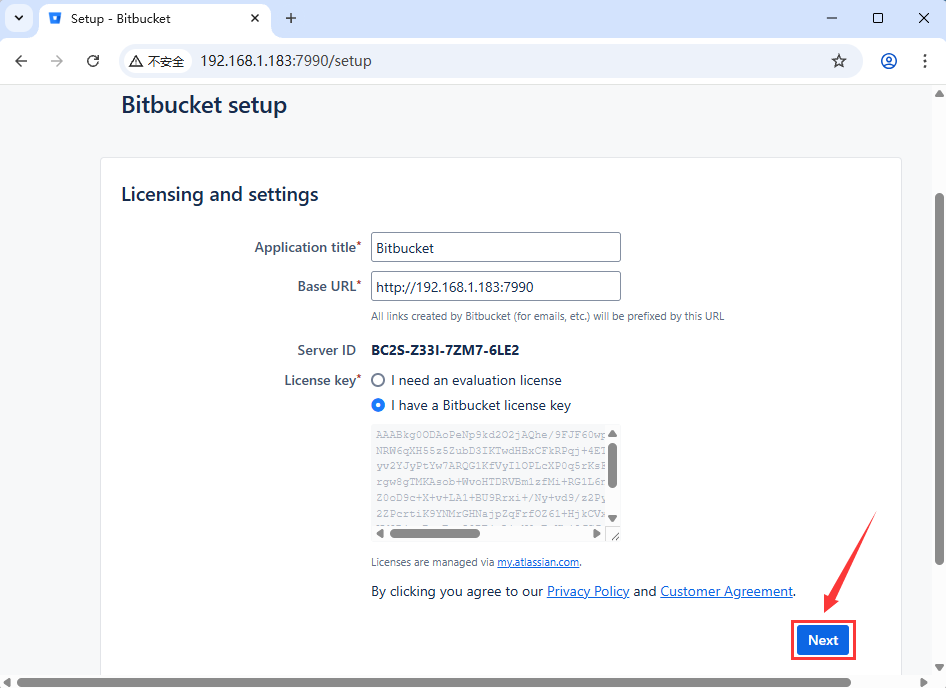The image size is (946, 688).
Task: Reload the Bitbucket setup page
Action: (x=93, y=61)
